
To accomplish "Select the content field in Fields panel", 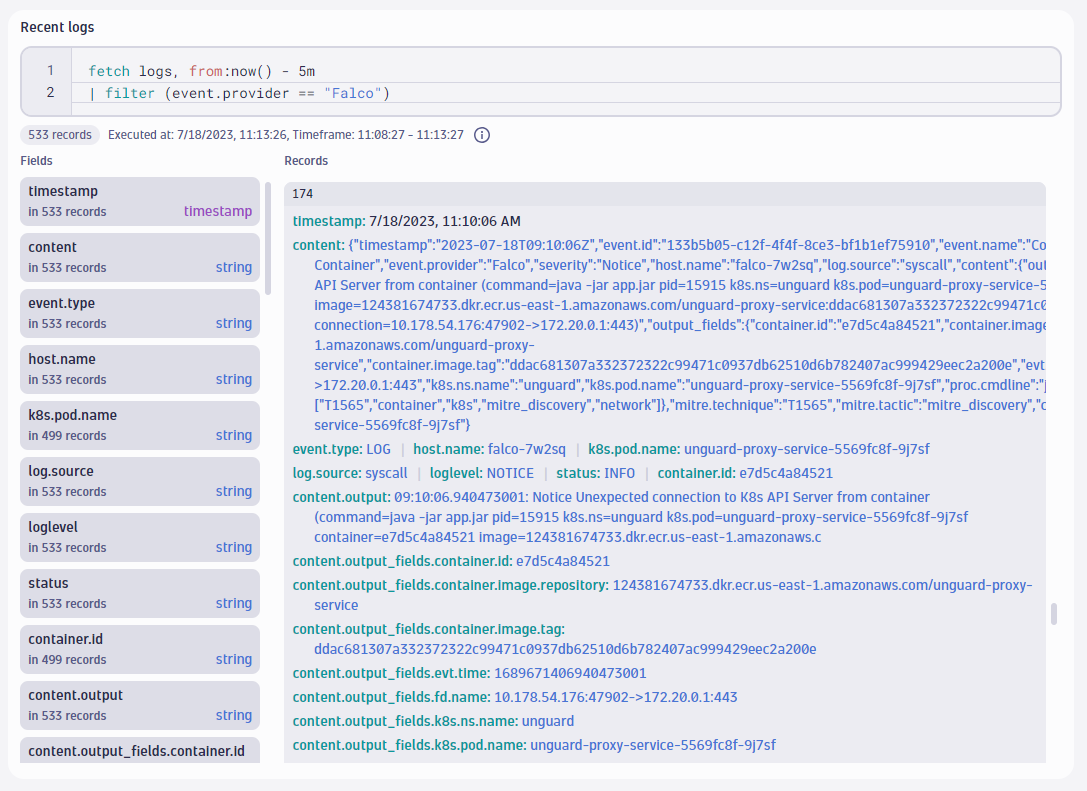I will point(139,257).
